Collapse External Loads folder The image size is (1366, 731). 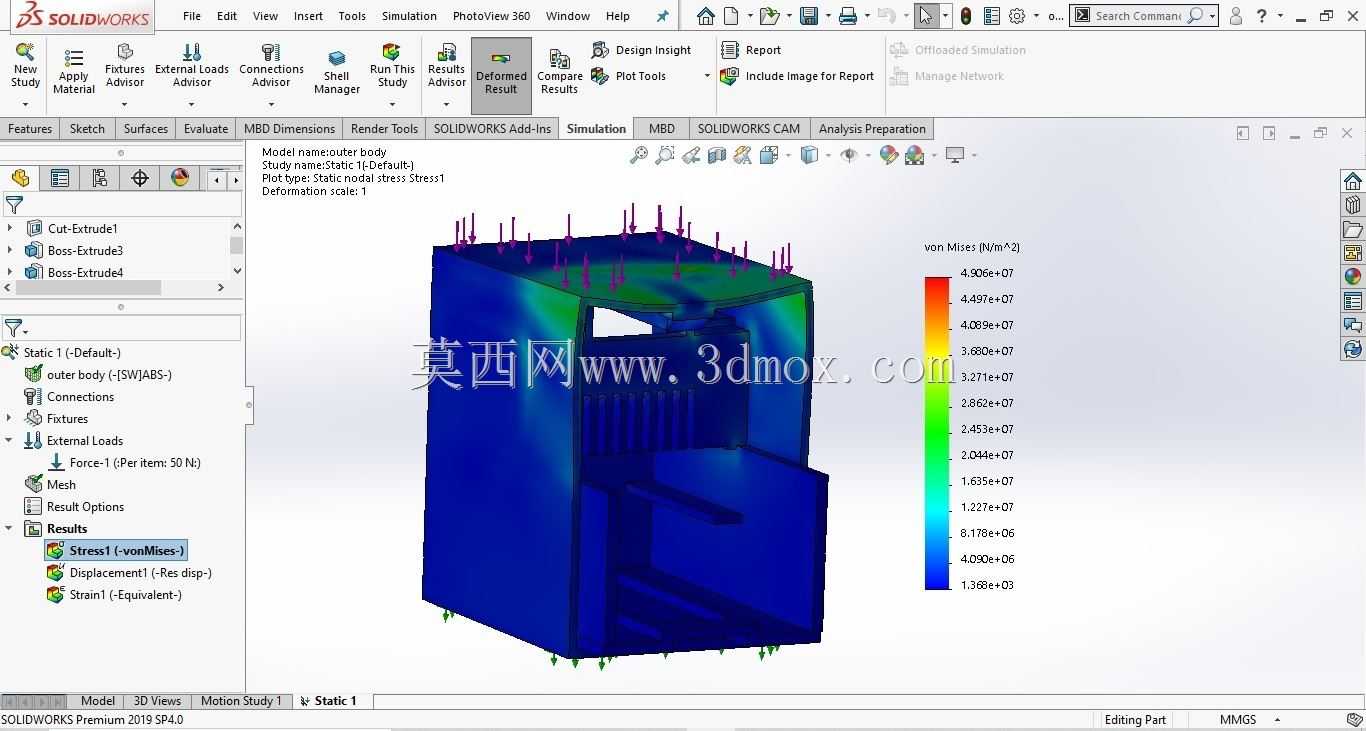[9, 440]
